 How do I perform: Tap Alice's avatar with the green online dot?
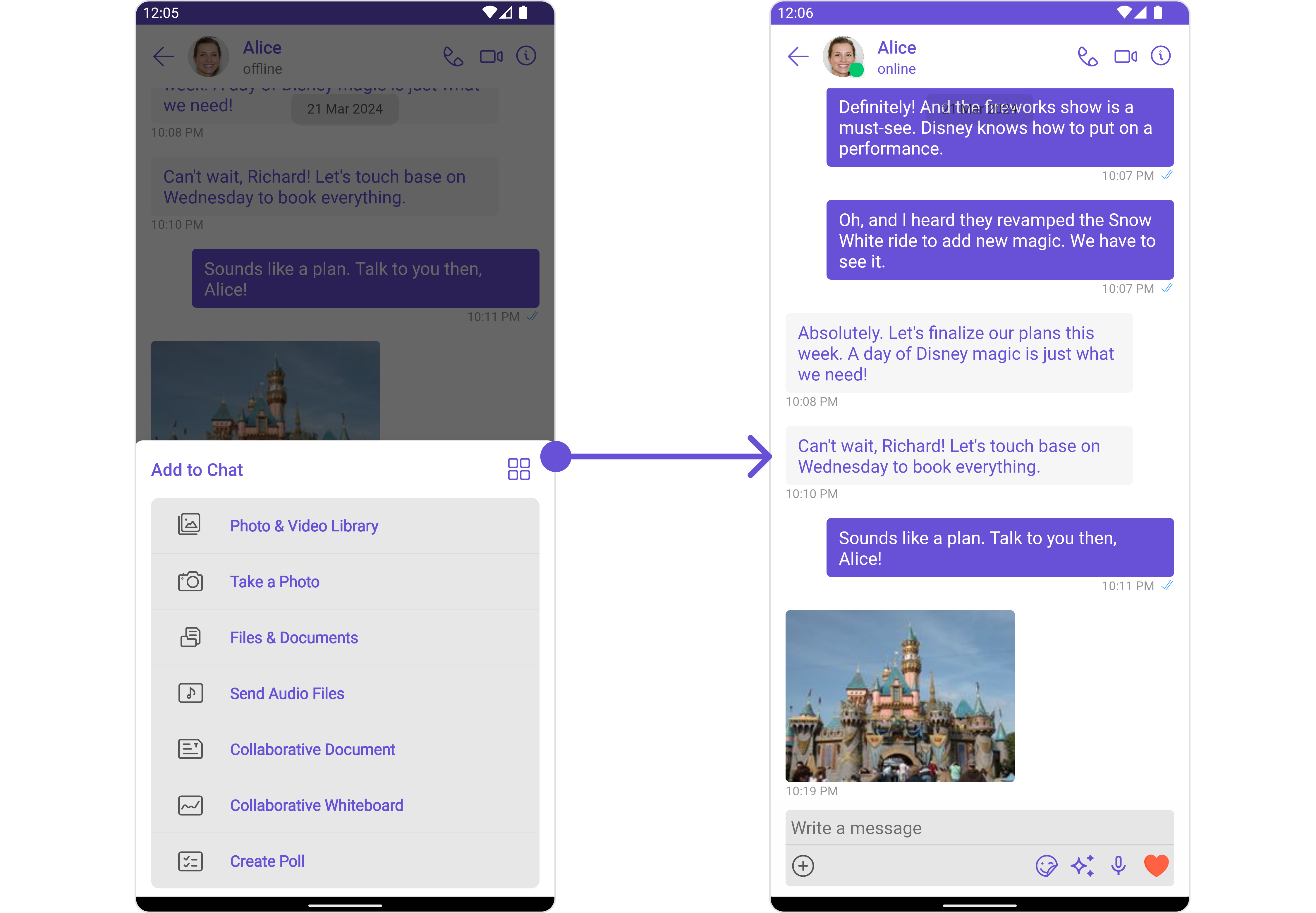pos(842,57)
